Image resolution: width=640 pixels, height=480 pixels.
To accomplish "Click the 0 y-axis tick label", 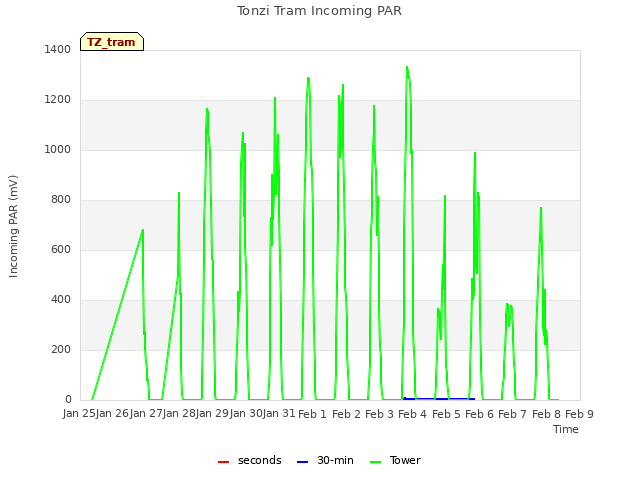I will click(x=68, y=400).
